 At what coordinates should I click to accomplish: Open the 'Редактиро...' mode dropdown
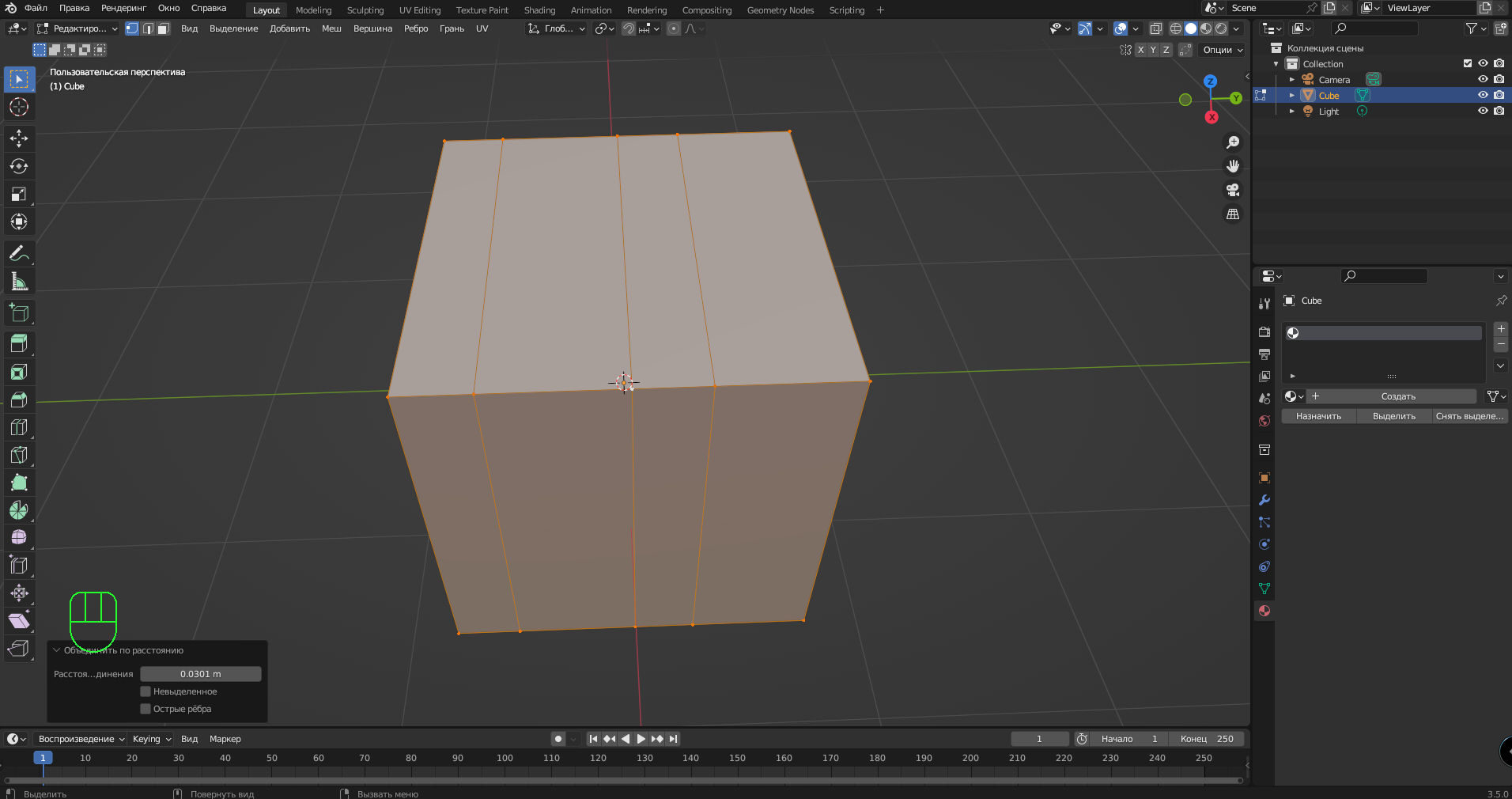click(77, 28)
